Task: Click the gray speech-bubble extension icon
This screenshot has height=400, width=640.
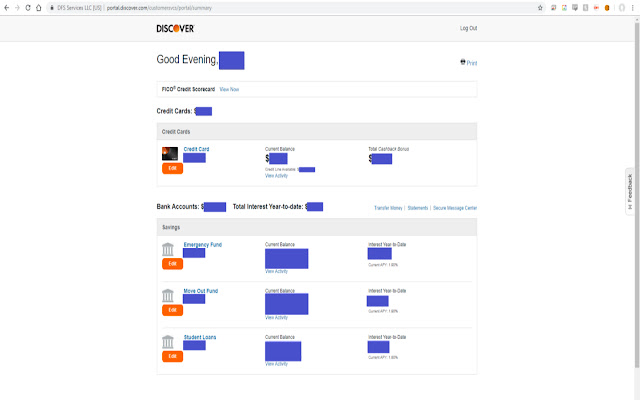Action: (x=575, y=8)
